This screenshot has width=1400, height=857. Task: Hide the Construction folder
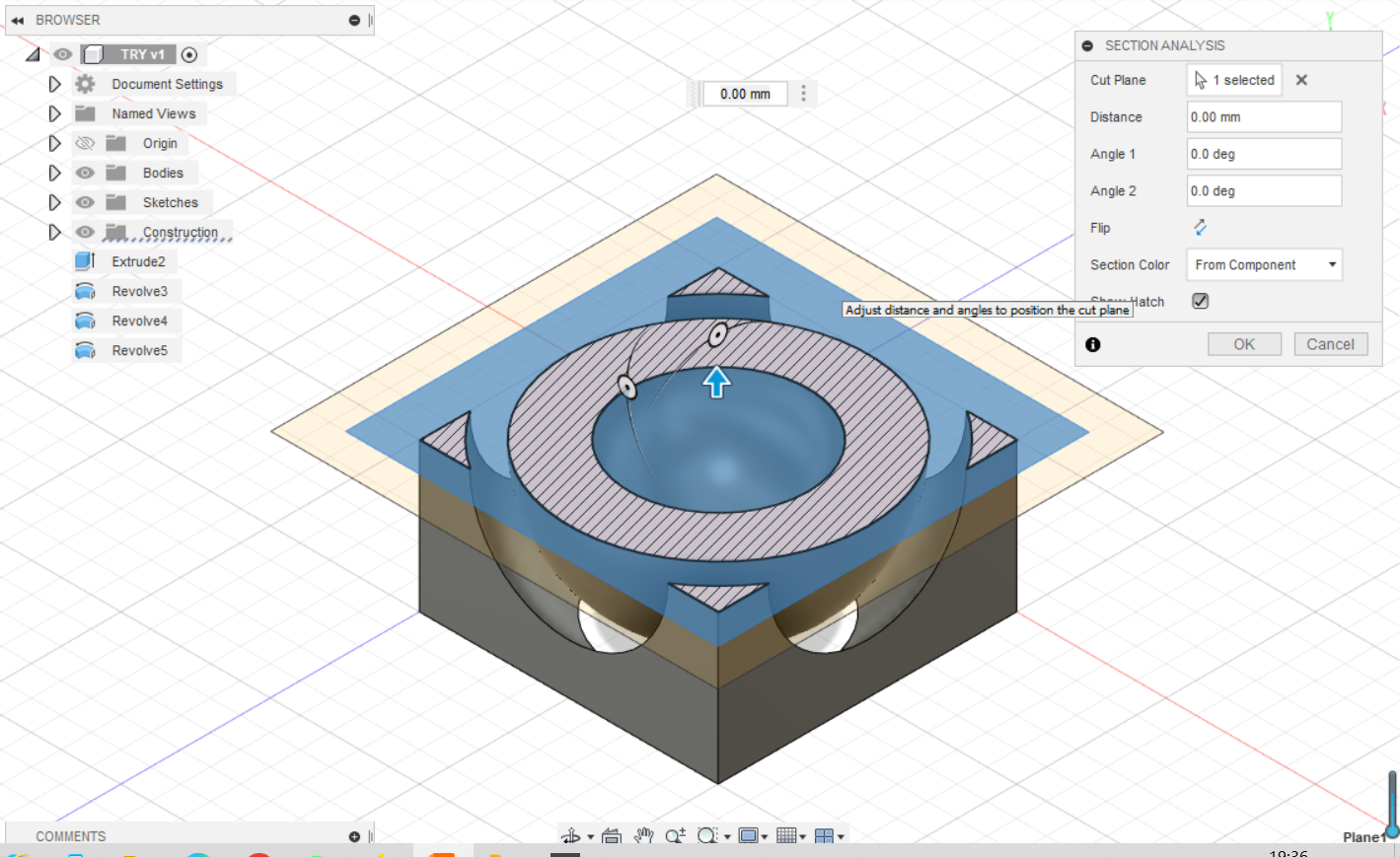(86, 232)
